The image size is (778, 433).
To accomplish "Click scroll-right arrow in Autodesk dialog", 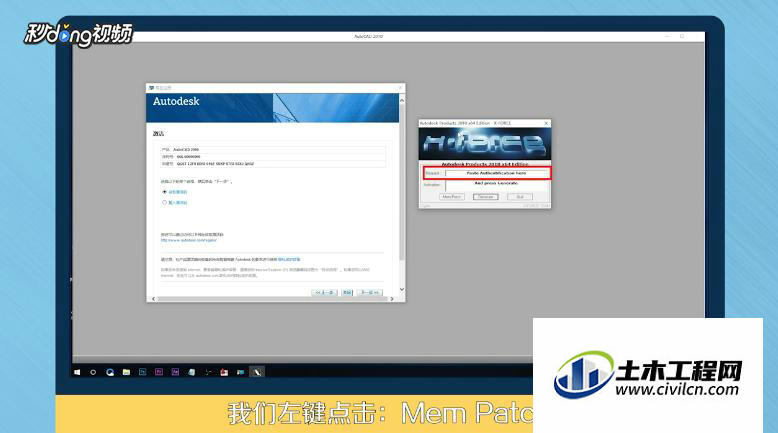I will tap(392, 299).
